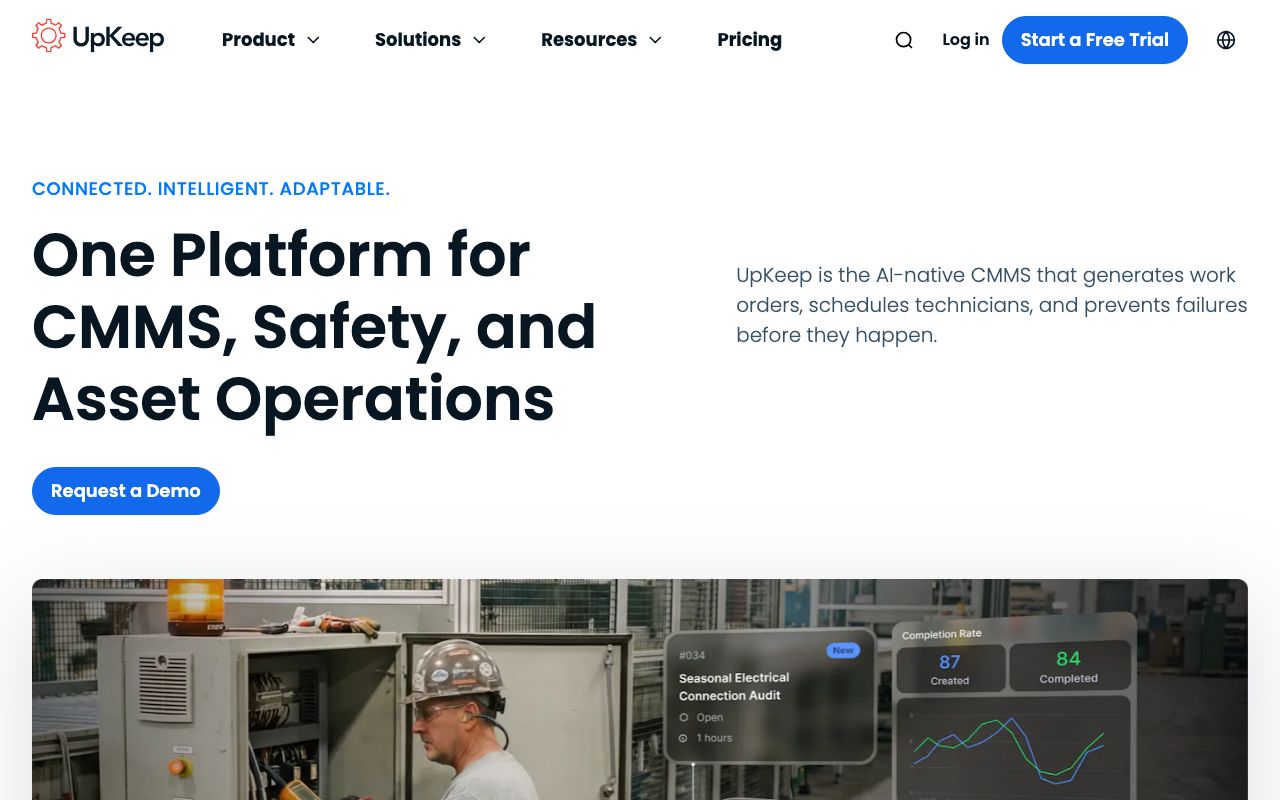Click the Log in link

(965, 40)
